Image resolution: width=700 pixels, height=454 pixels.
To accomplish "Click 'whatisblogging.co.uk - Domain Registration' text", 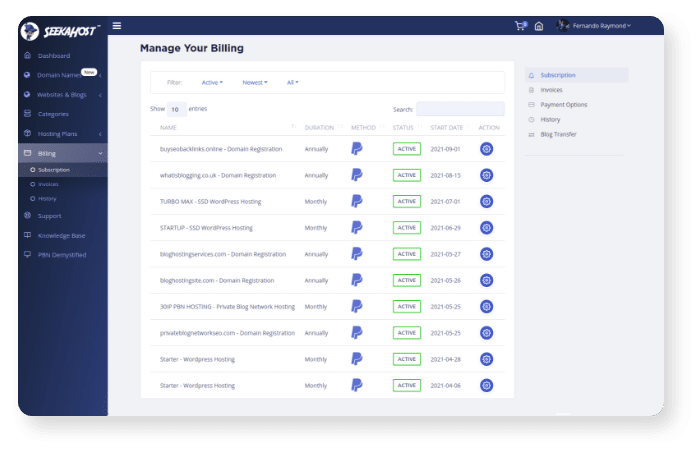I will coord(218,175).
